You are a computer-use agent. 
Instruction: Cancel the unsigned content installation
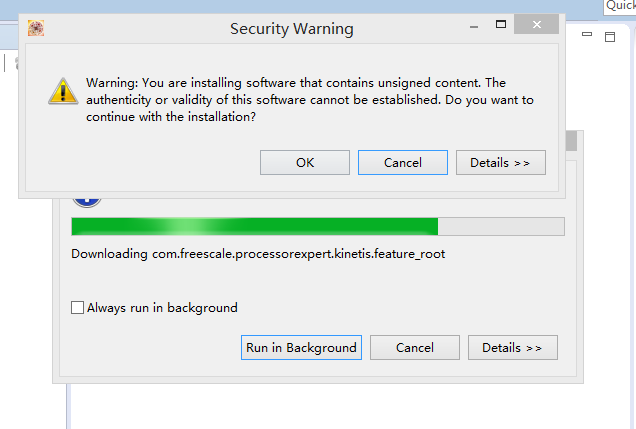coord(403,162)
